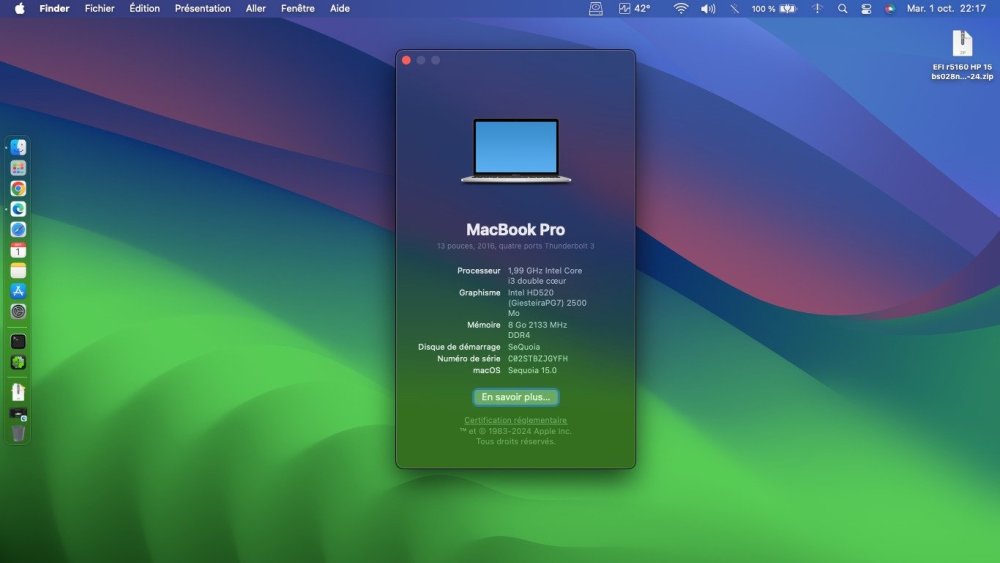This screenshot has width=1000, height=563.
Task: Open the App Store from the Dock
Action: (x=18, y=291)
